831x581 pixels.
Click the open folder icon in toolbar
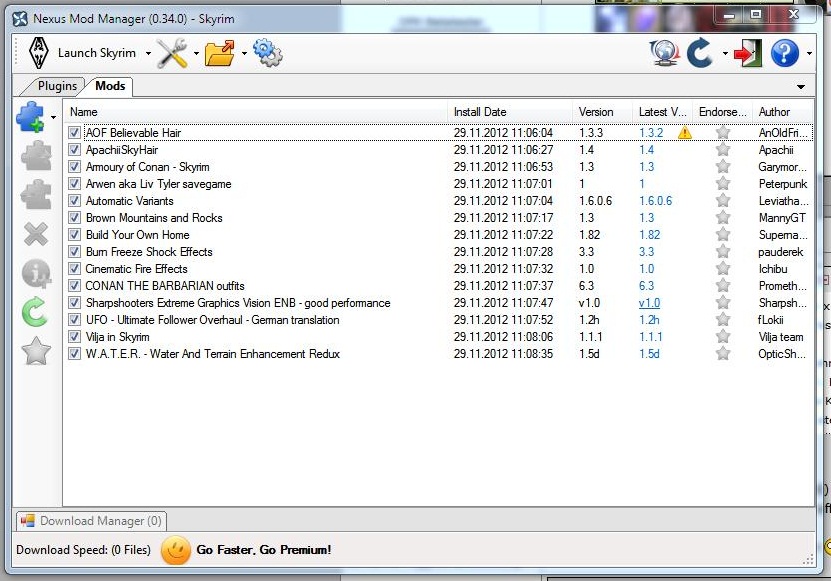click(219, 53)
